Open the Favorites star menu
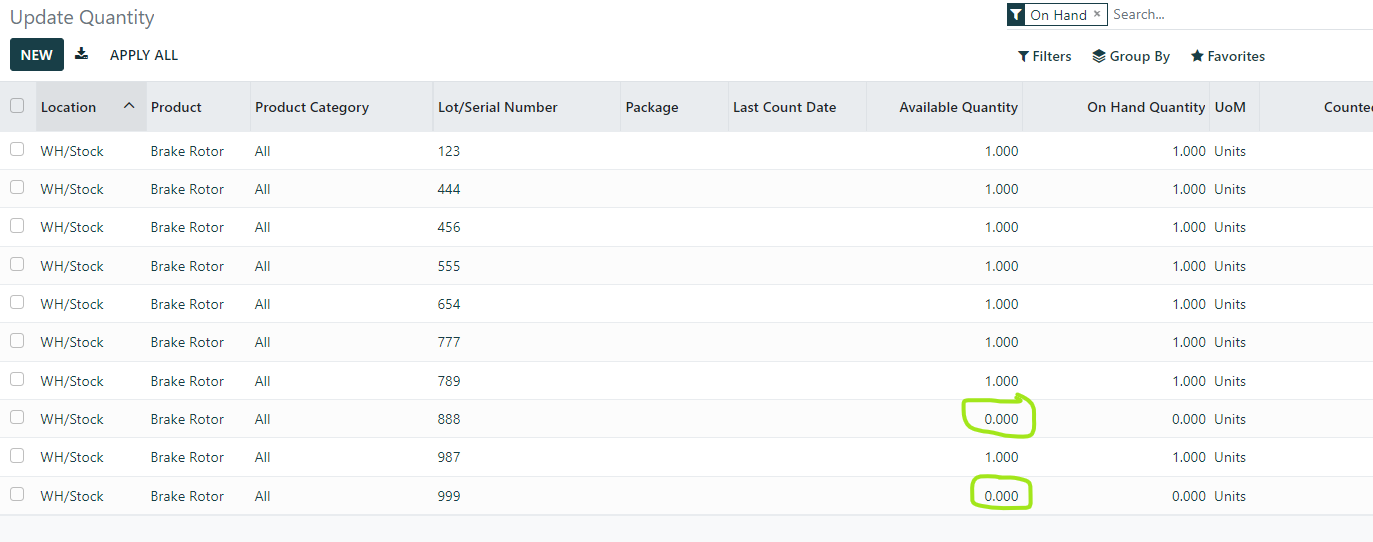 coord(1227,56)
